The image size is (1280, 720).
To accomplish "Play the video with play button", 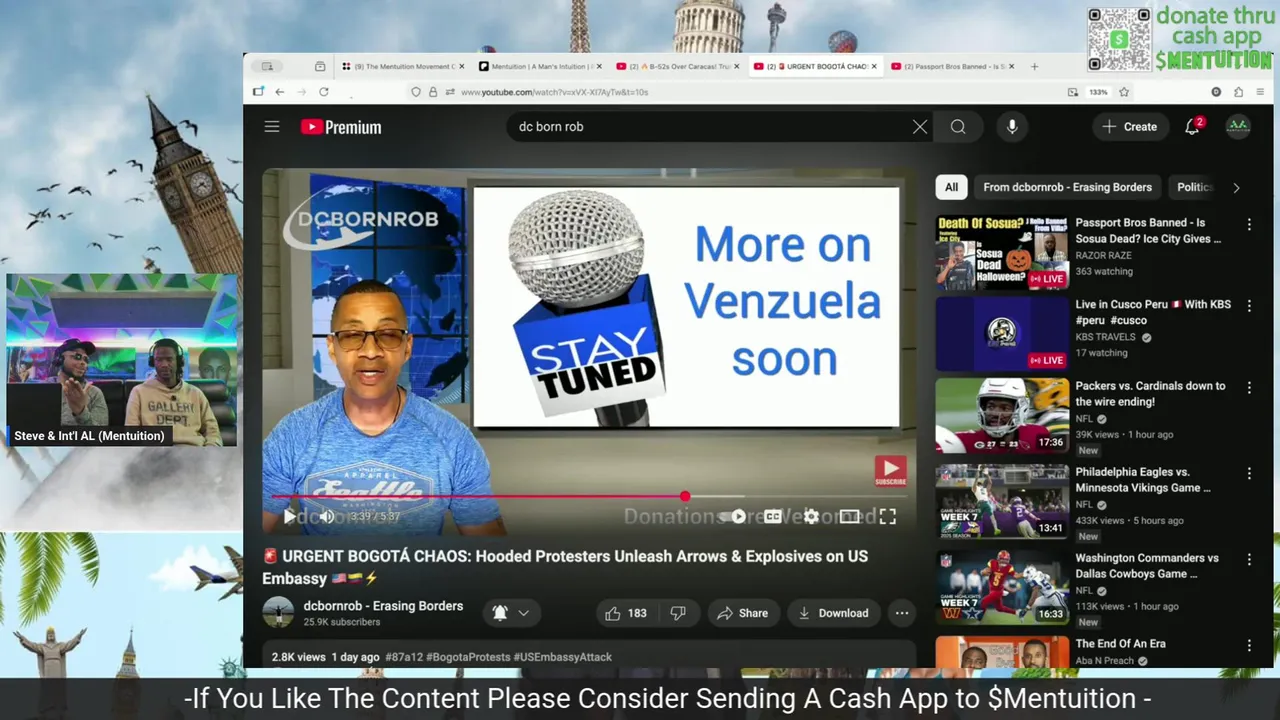I will (x=289, y=516).
